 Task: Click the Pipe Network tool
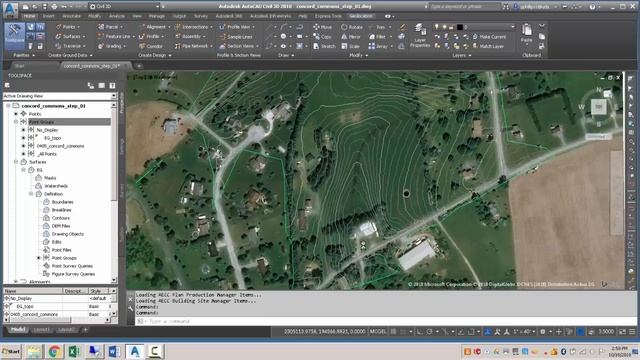pos(193,46)
